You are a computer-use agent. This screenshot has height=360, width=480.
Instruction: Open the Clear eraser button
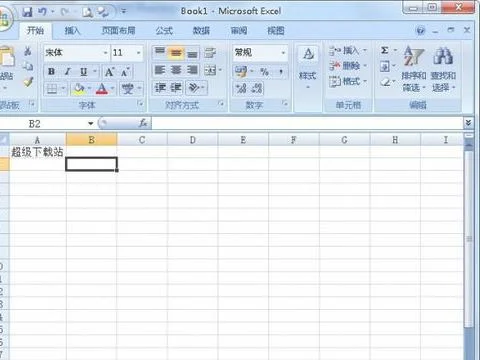pyautogui.click(x=385, y=82)
